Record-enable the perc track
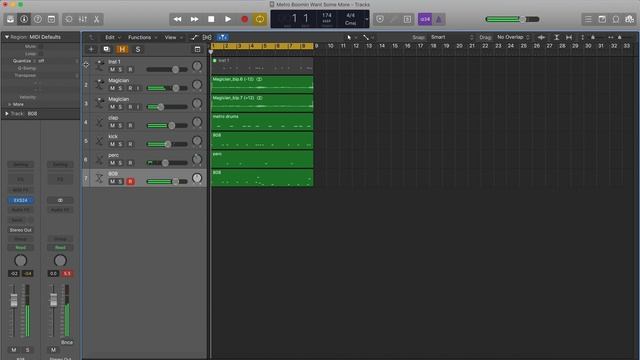The width and height of the screenshot is (640, 360). [x=130, y=163]
